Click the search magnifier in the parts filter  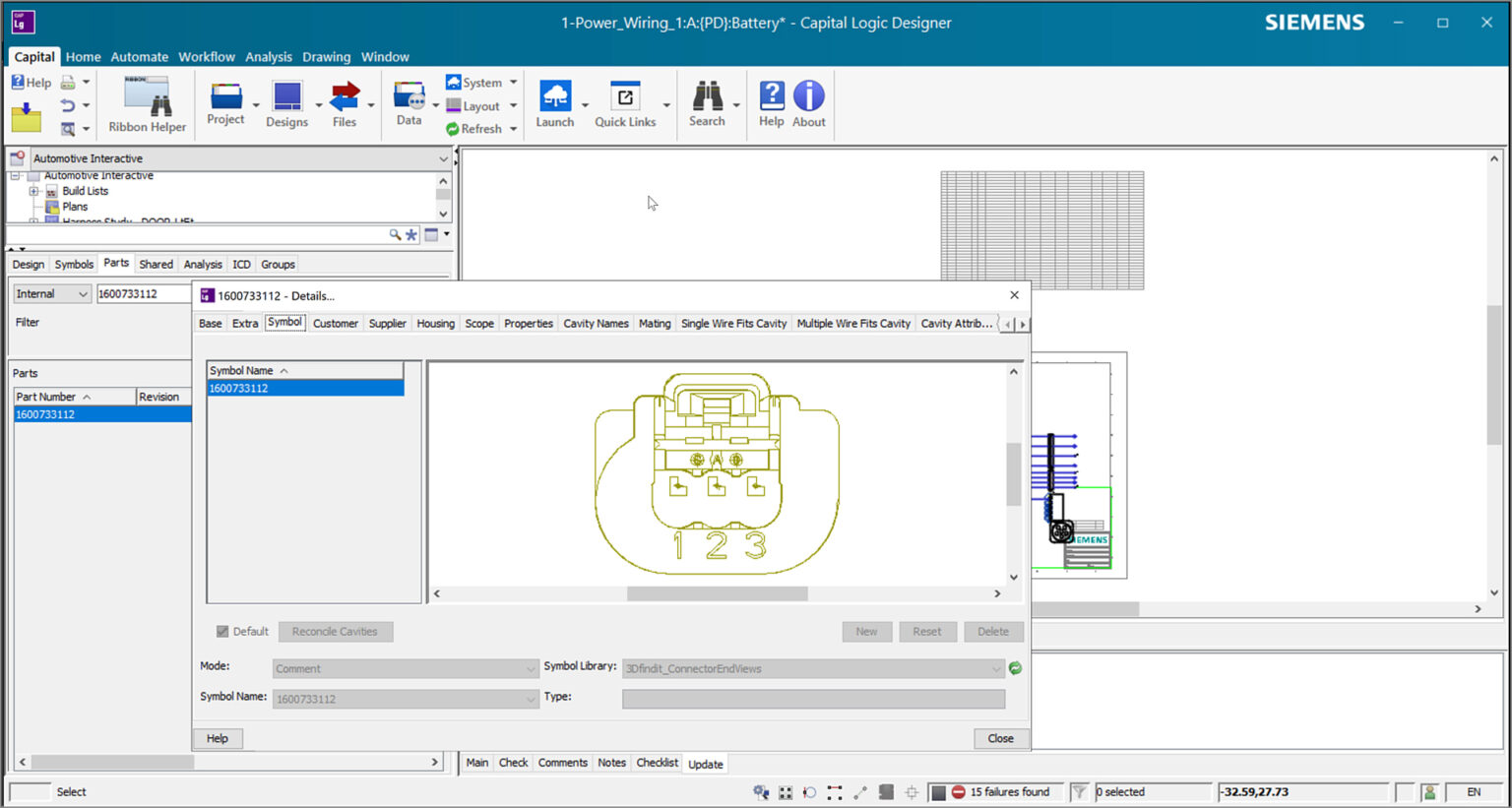pyautogui.click(x=395, y=234)
